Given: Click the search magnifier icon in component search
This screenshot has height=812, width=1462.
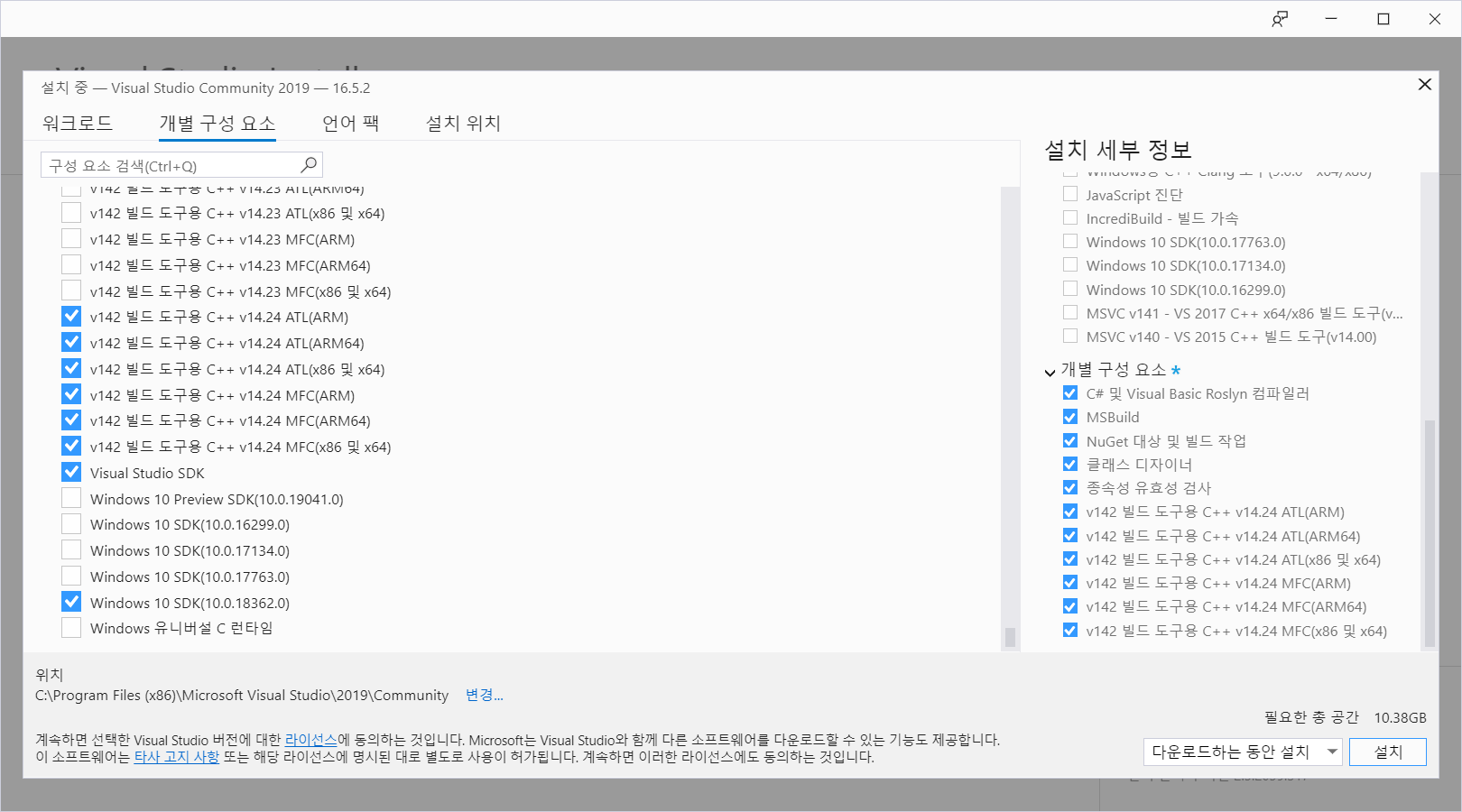Looking at the screenshot, I should tap(309, 164).
